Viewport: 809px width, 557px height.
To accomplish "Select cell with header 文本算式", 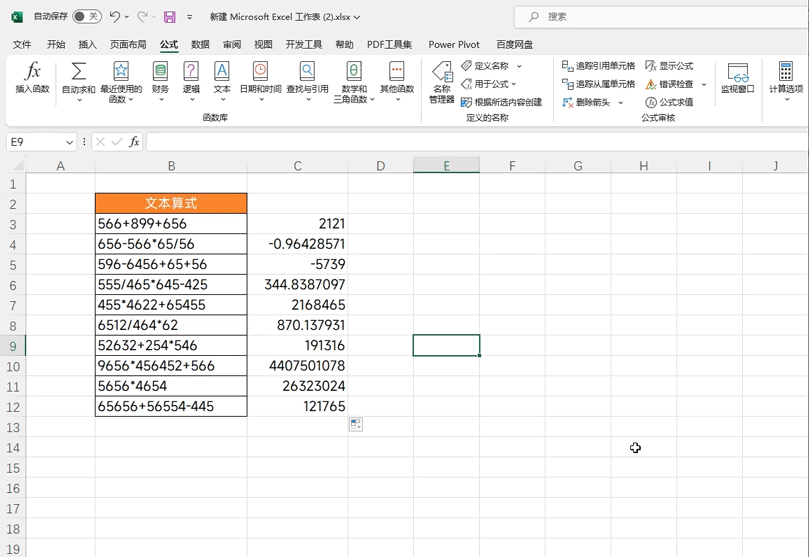I will (x=171, y=203).
